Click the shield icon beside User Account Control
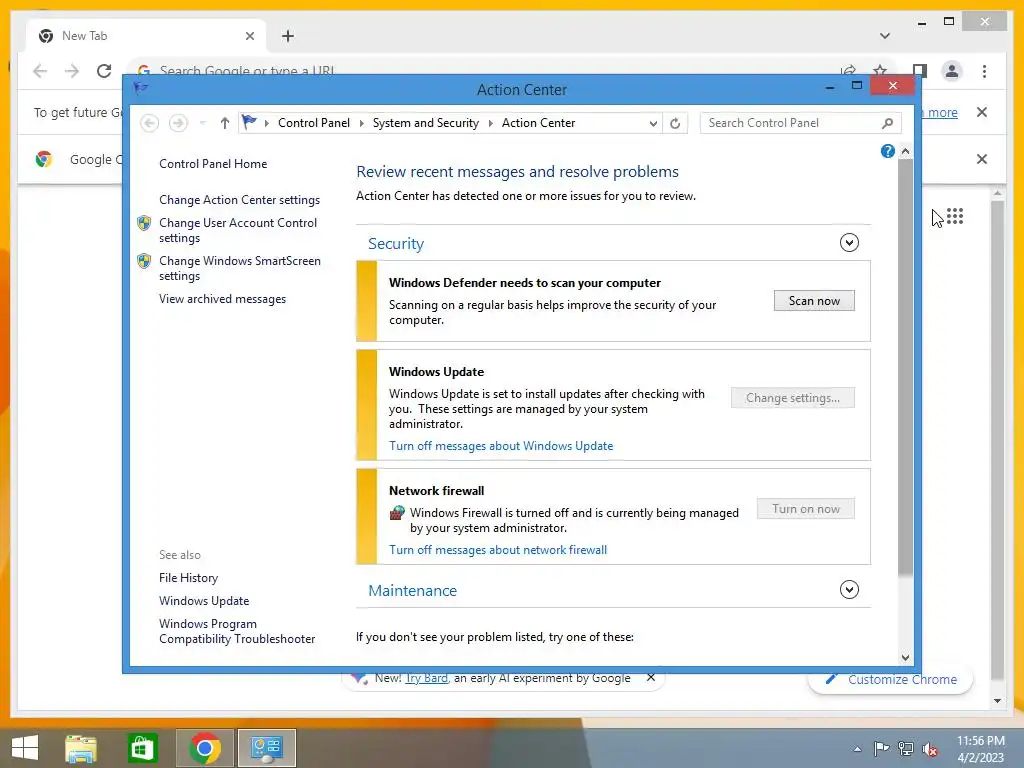Viewport: 1024px width, 768px height. 144,223
